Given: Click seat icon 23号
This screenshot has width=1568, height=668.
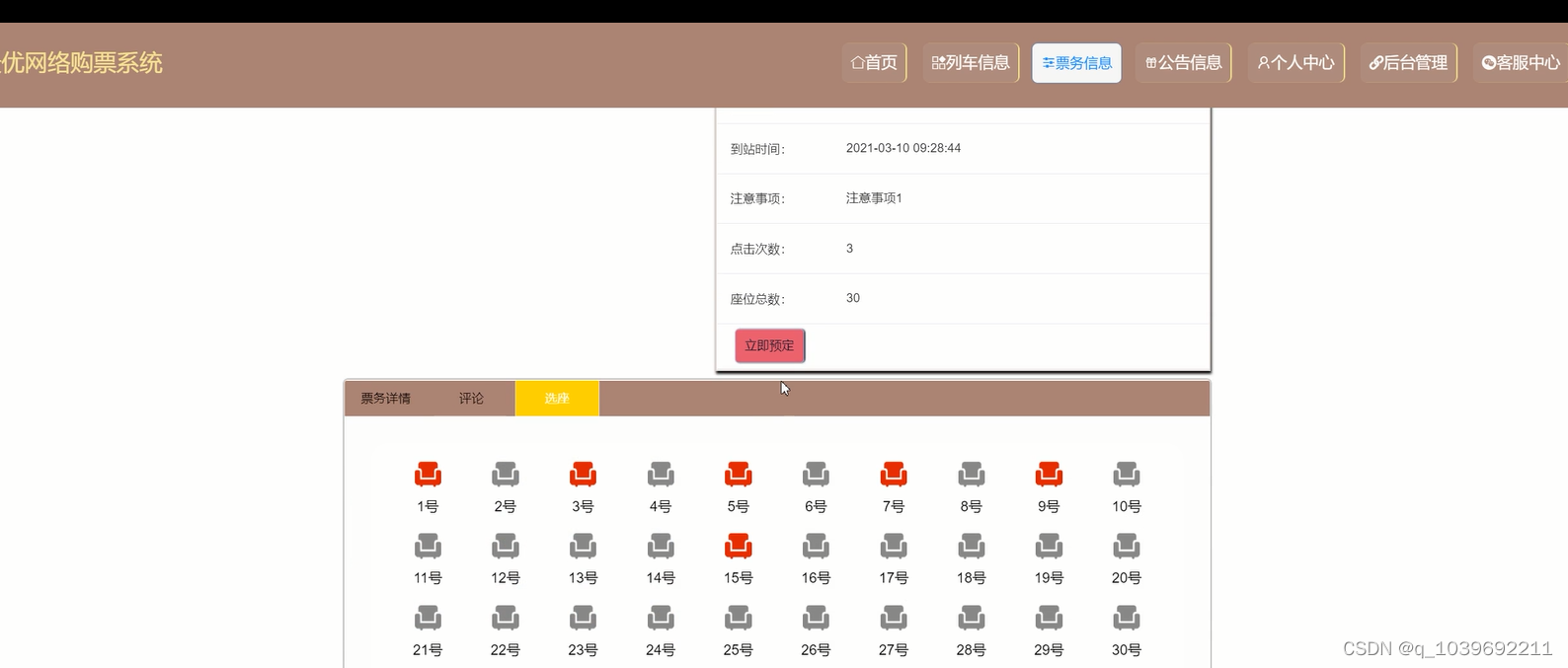Looking at the screenshot, I should [583, 618].
